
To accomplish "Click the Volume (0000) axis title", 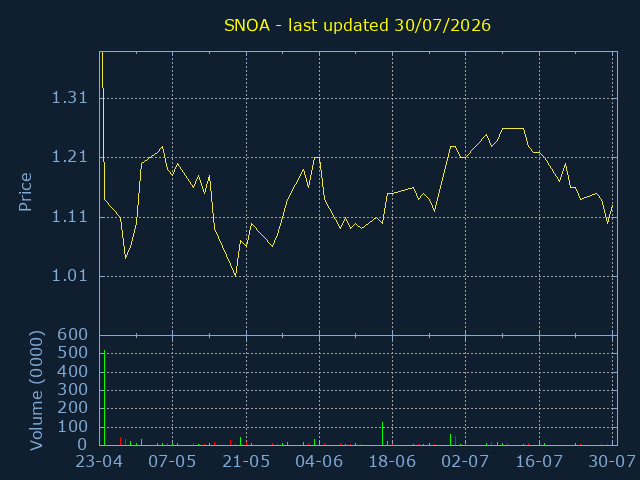I will pyautogui.click(x=36, y=391).
